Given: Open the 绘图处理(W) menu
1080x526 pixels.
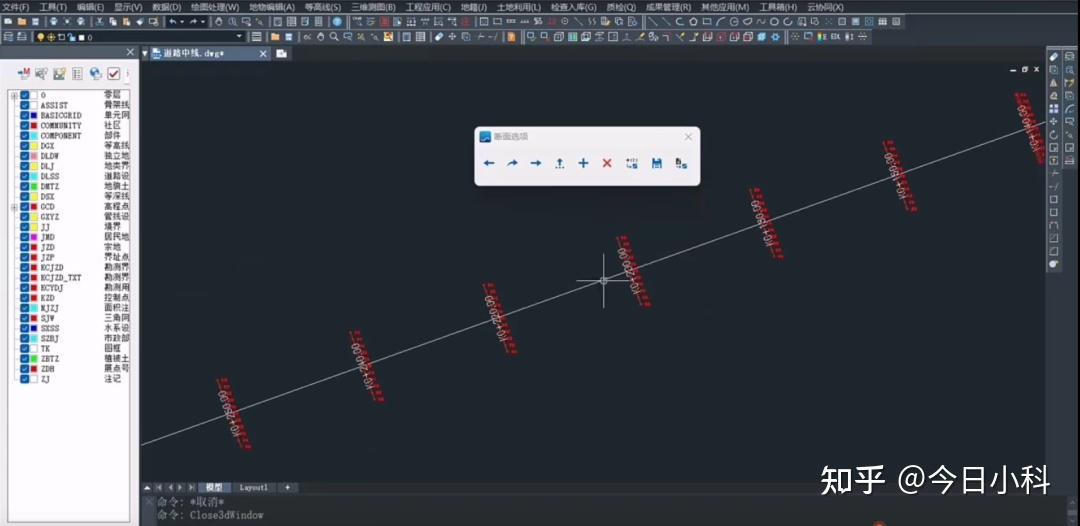Looking at the screenshot, I should click(x=215, y=7).
